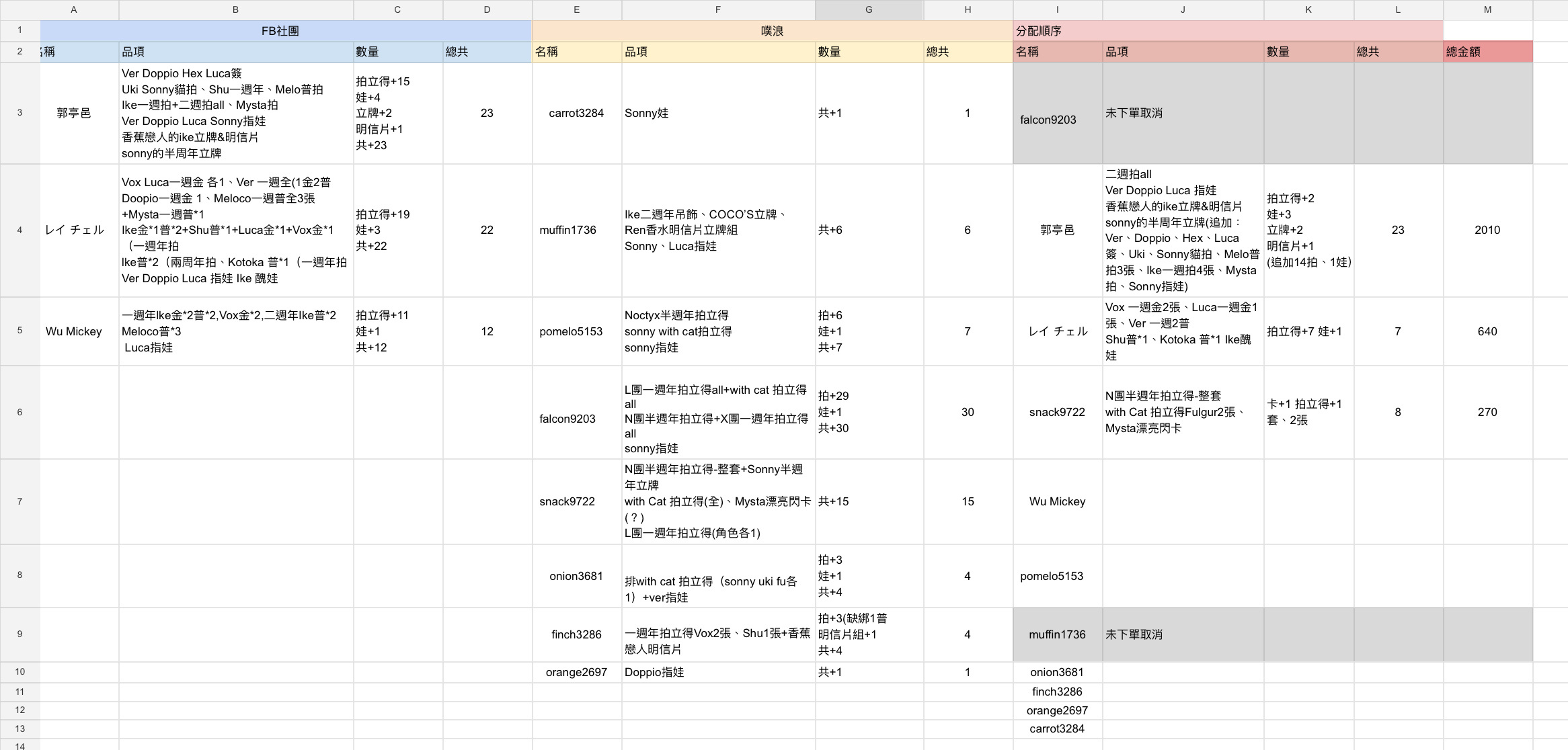Select the snack9722 cell in column E
This screenshot has width=1568, height=750.
pyautogui.click(x=577, y=501)
